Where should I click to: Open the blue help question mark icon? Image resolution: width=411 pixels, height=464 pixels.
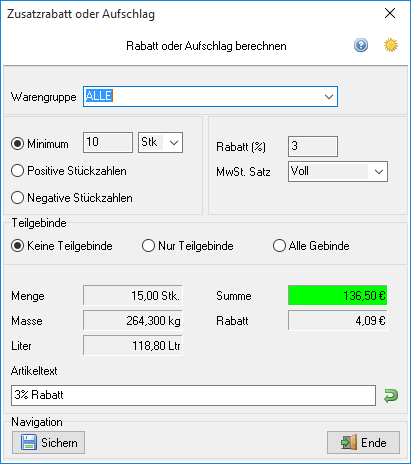coord(361,45)
